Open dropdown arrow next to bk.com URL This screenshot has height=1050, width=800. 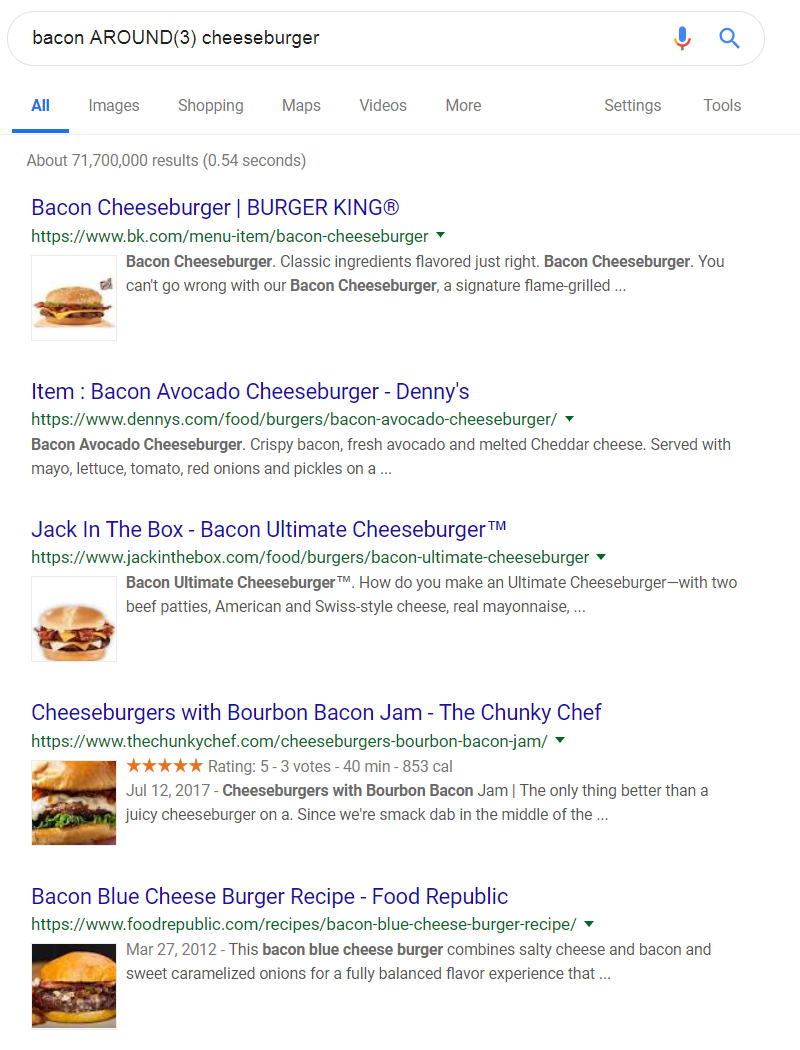(441, 235)
